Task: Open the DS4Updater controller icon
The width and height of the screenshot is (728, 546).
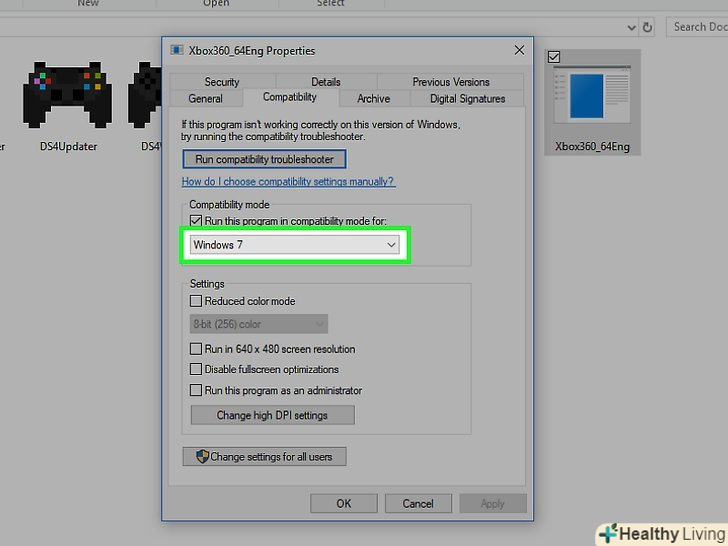Action: click(x=68, y=95)
